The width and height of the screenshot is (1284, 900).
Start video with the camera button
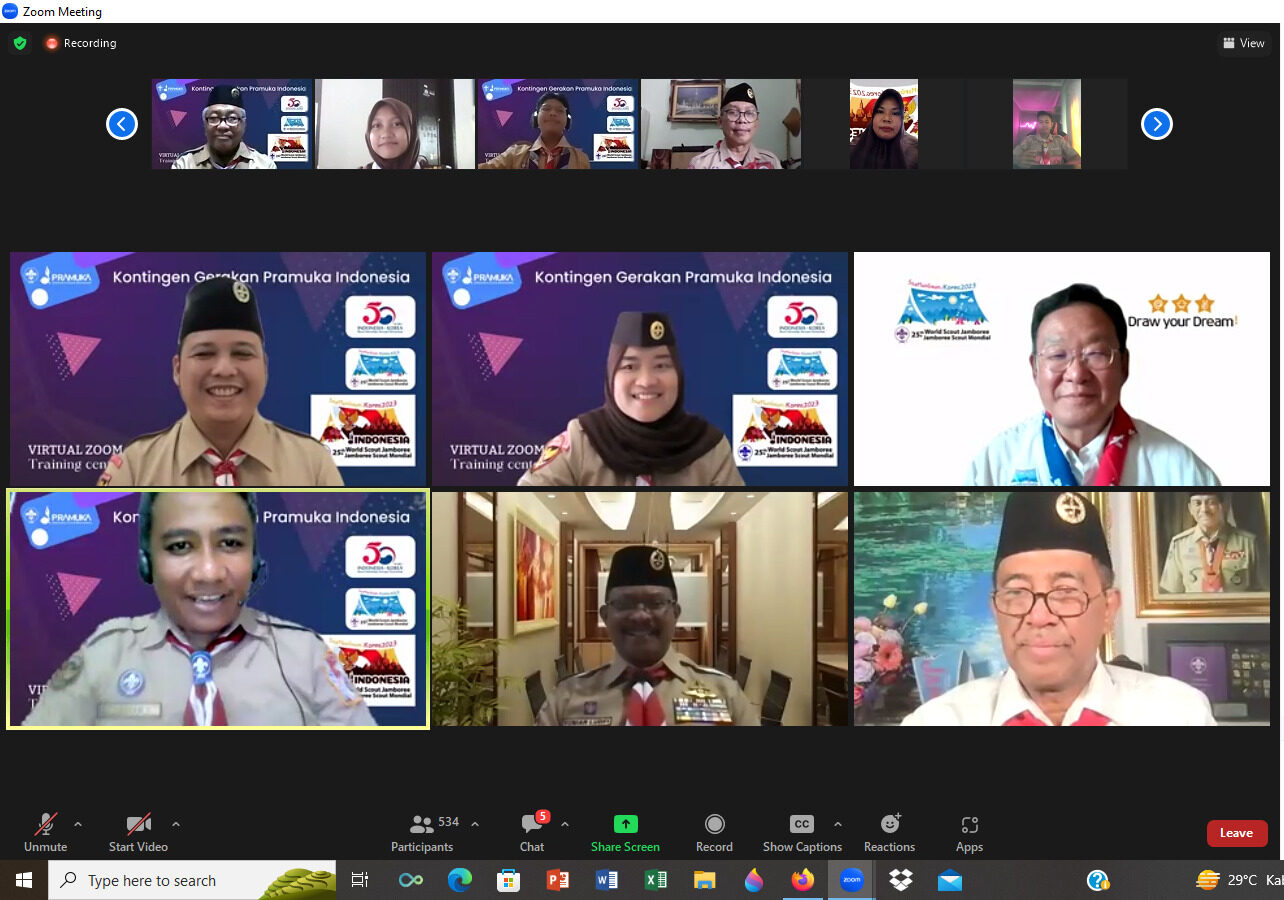[x=138, y=832]
